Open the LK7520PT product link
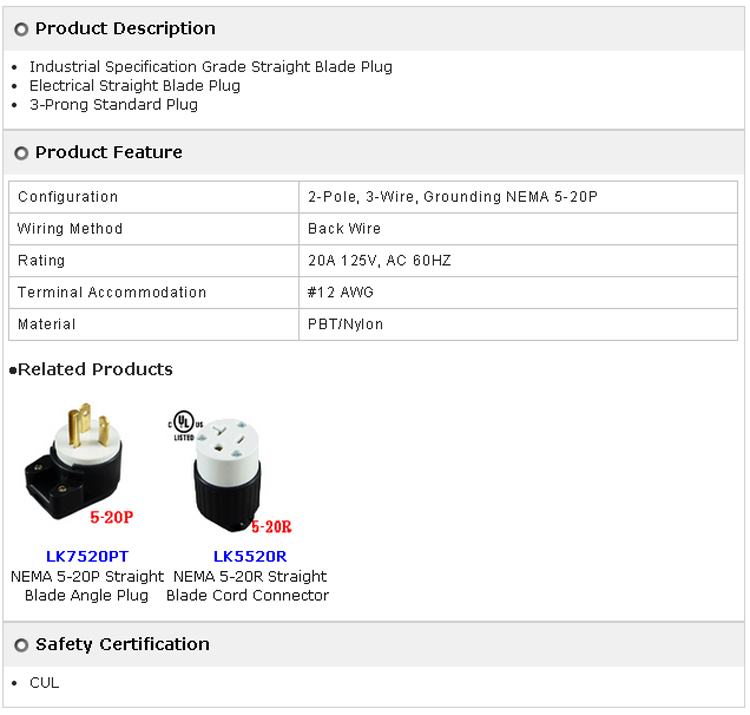Viewport: 750px width, 715px height. tap(87, 556)
